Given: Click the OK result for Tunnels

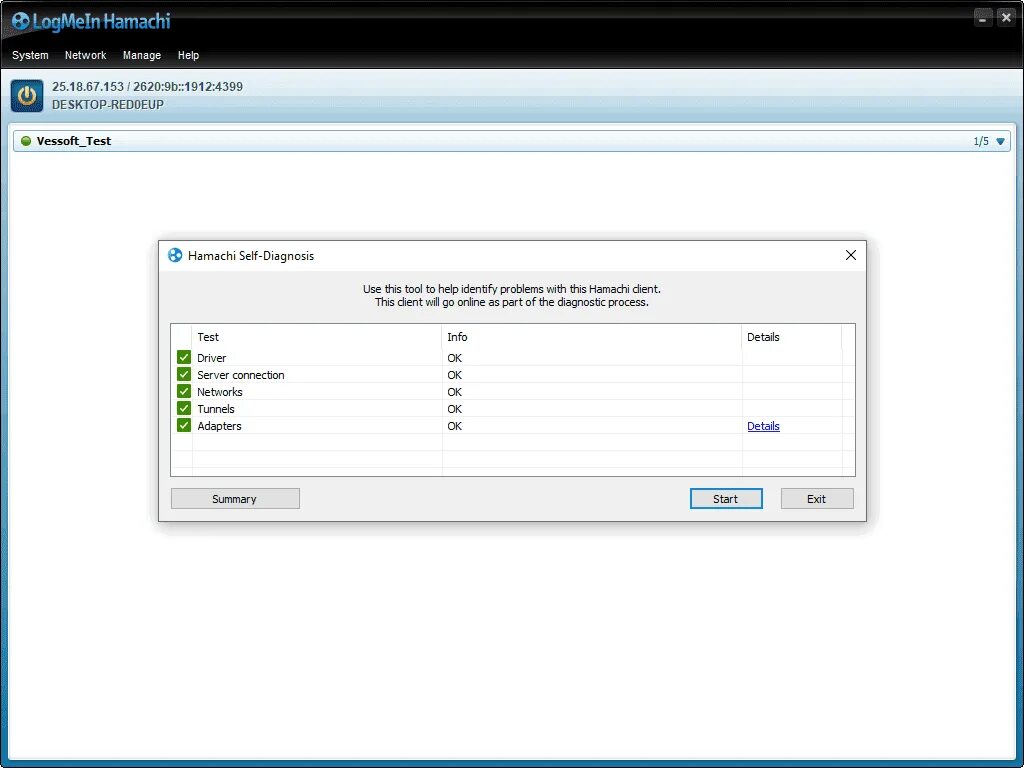Looking at the screenshot, I should click(x=455, y=409).
